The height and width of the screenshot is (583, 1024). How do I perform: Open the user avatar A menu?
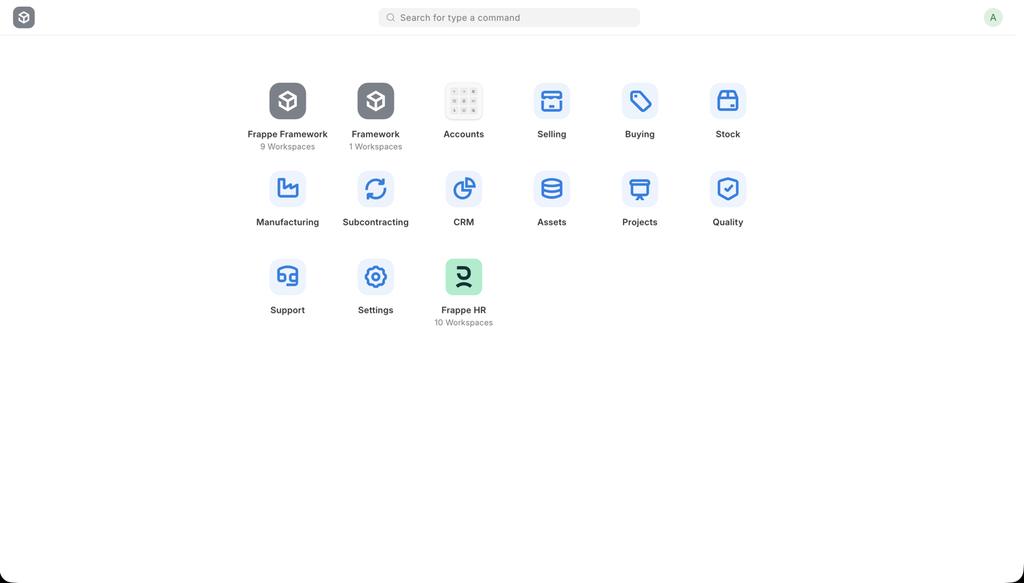(x=993, y=18)
